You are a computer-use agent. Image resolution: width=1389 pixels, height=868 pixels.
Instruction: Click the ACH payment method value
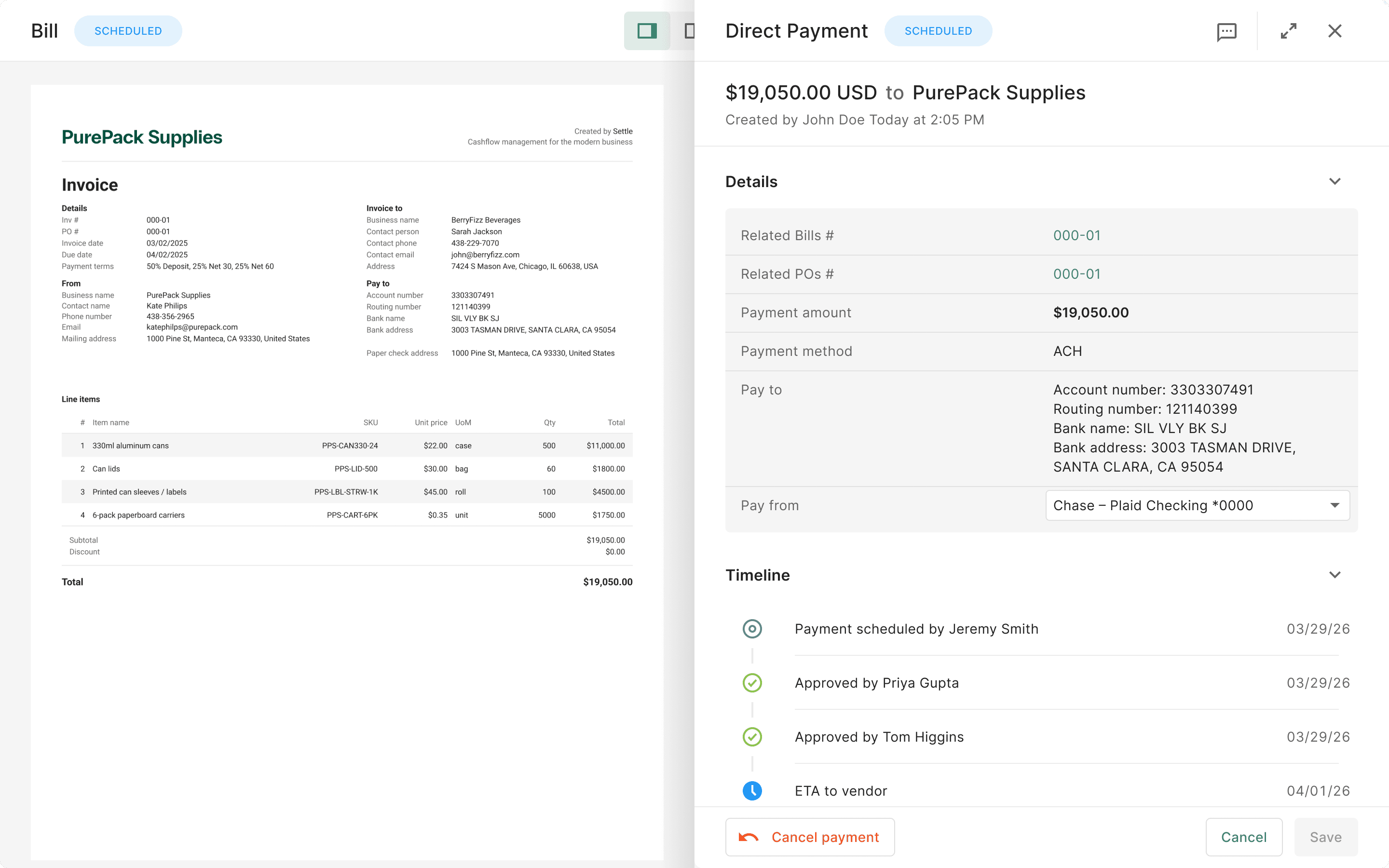pos(1068,351)
